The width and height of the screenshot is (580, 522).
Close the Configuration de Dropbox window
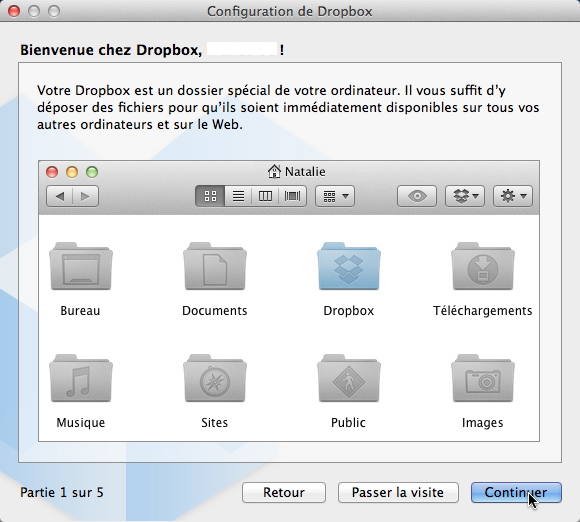14,11
